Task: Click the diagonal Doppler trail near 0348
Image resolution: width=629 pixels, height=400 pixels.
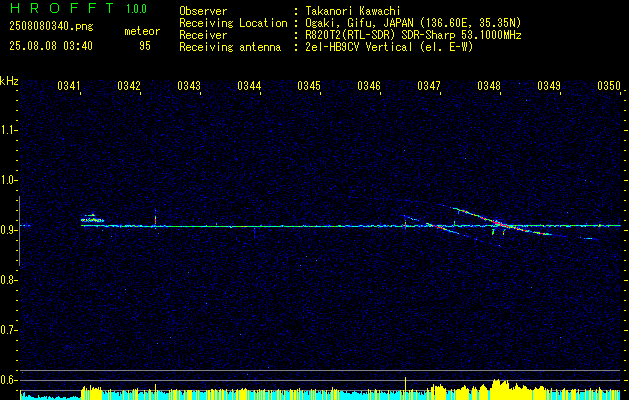Action: point(505,221)
